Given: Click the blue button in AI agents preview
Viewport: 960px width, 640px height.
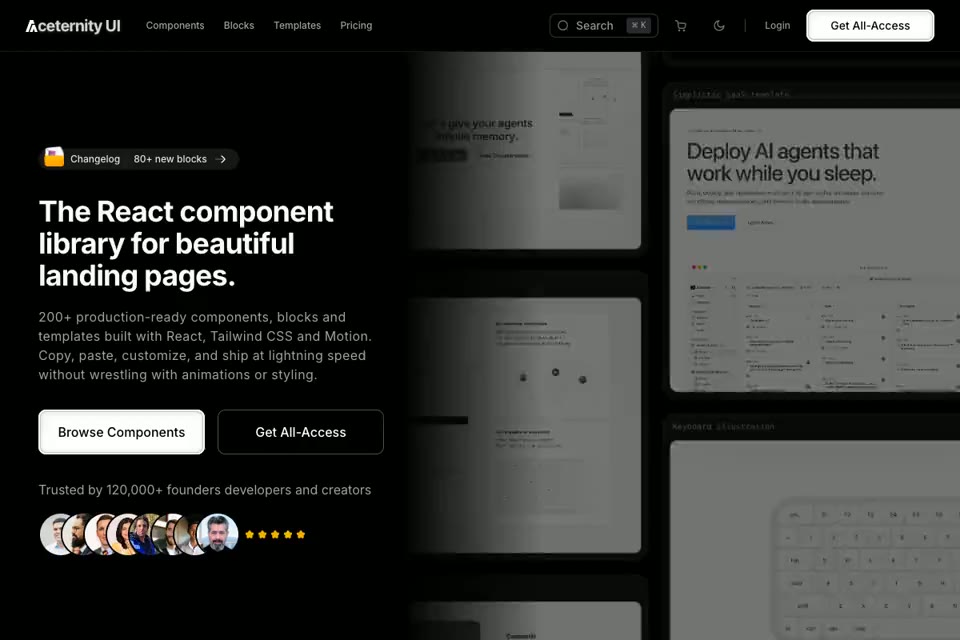Looking at the screenshot, I should [711, 222].
